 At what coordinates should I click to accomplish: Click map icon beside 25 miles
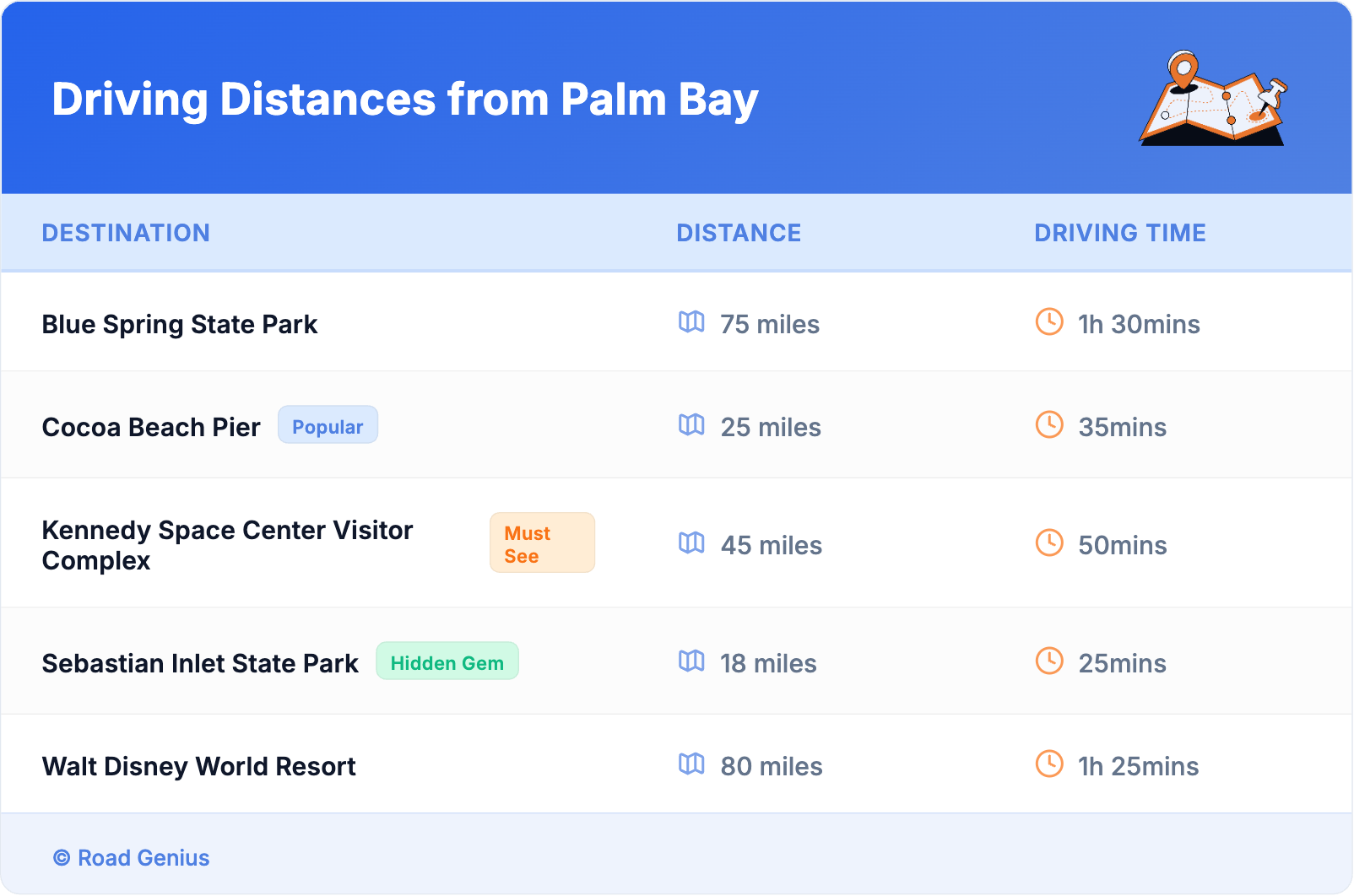click(x=691, y=425)
